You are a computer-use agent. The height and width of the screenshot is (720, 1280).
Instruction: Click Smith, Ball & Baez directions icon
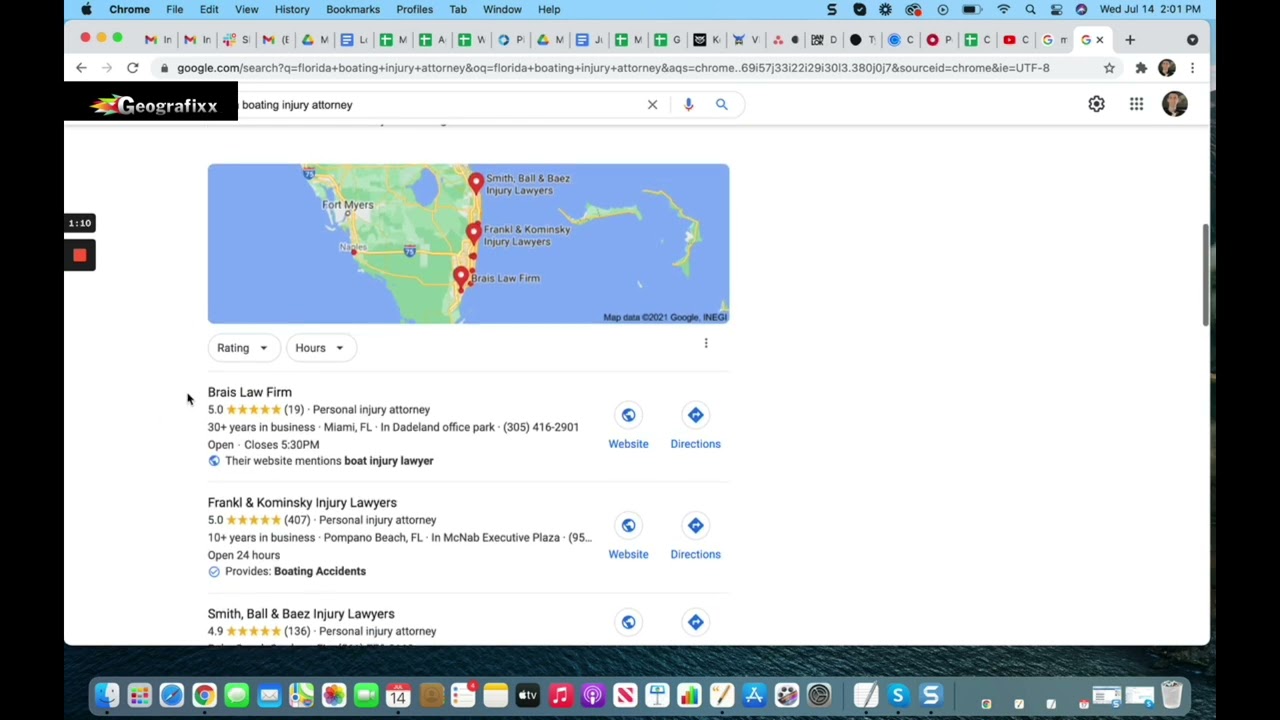pos(695,622)
